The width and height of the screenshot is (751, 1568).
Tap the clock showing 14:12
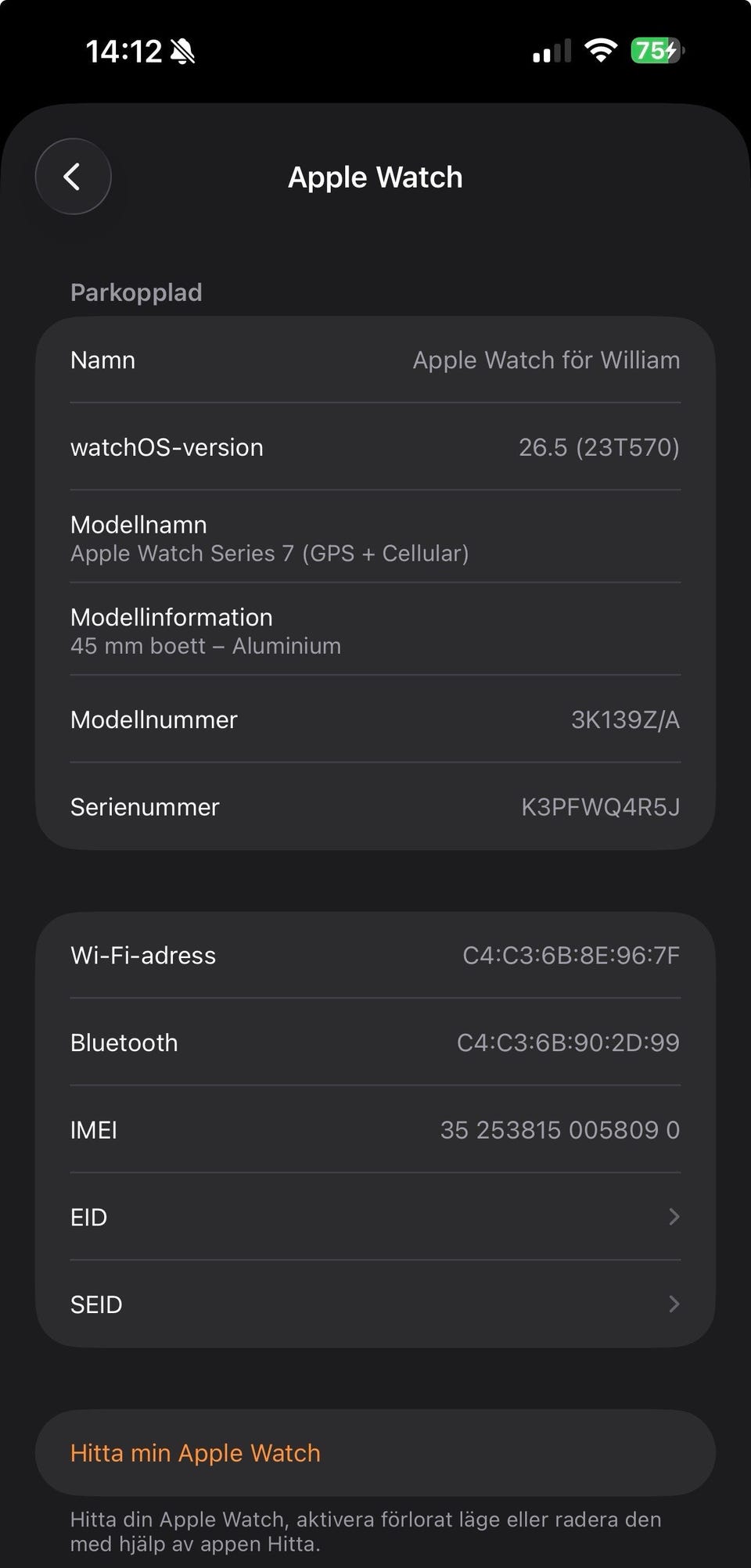coord(124,52)
